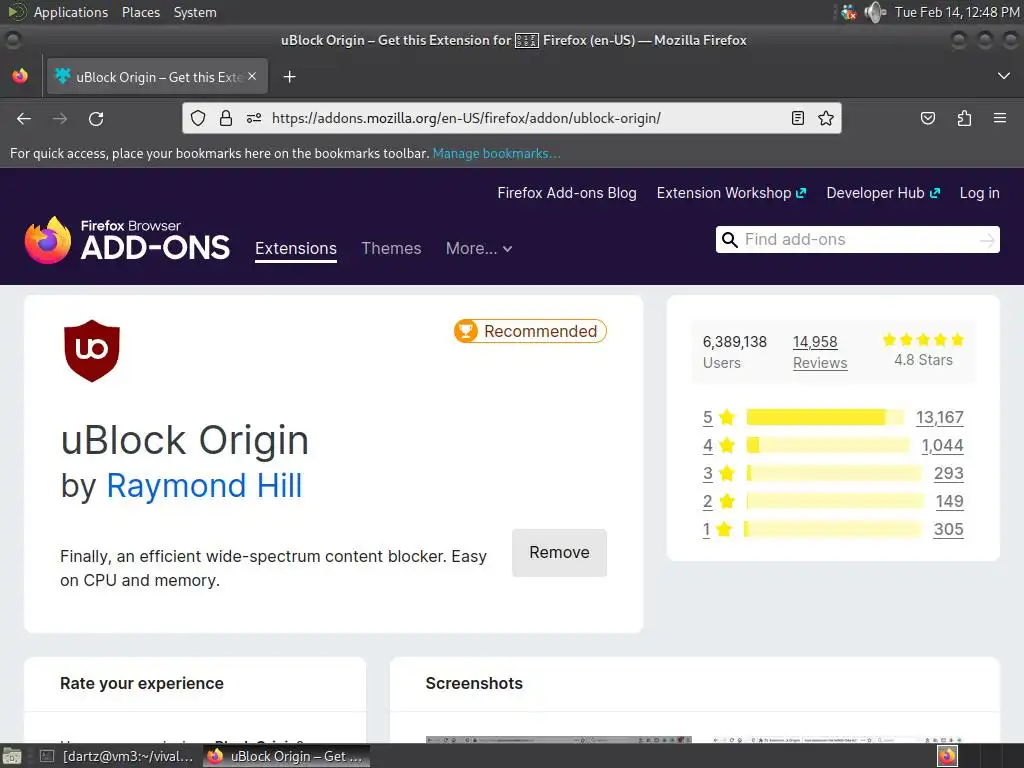Click the Recommended trophy badge
Image resolution: width=1024 pixels, height=768 pixels.
pyautogui.click(x=530, y=331)
